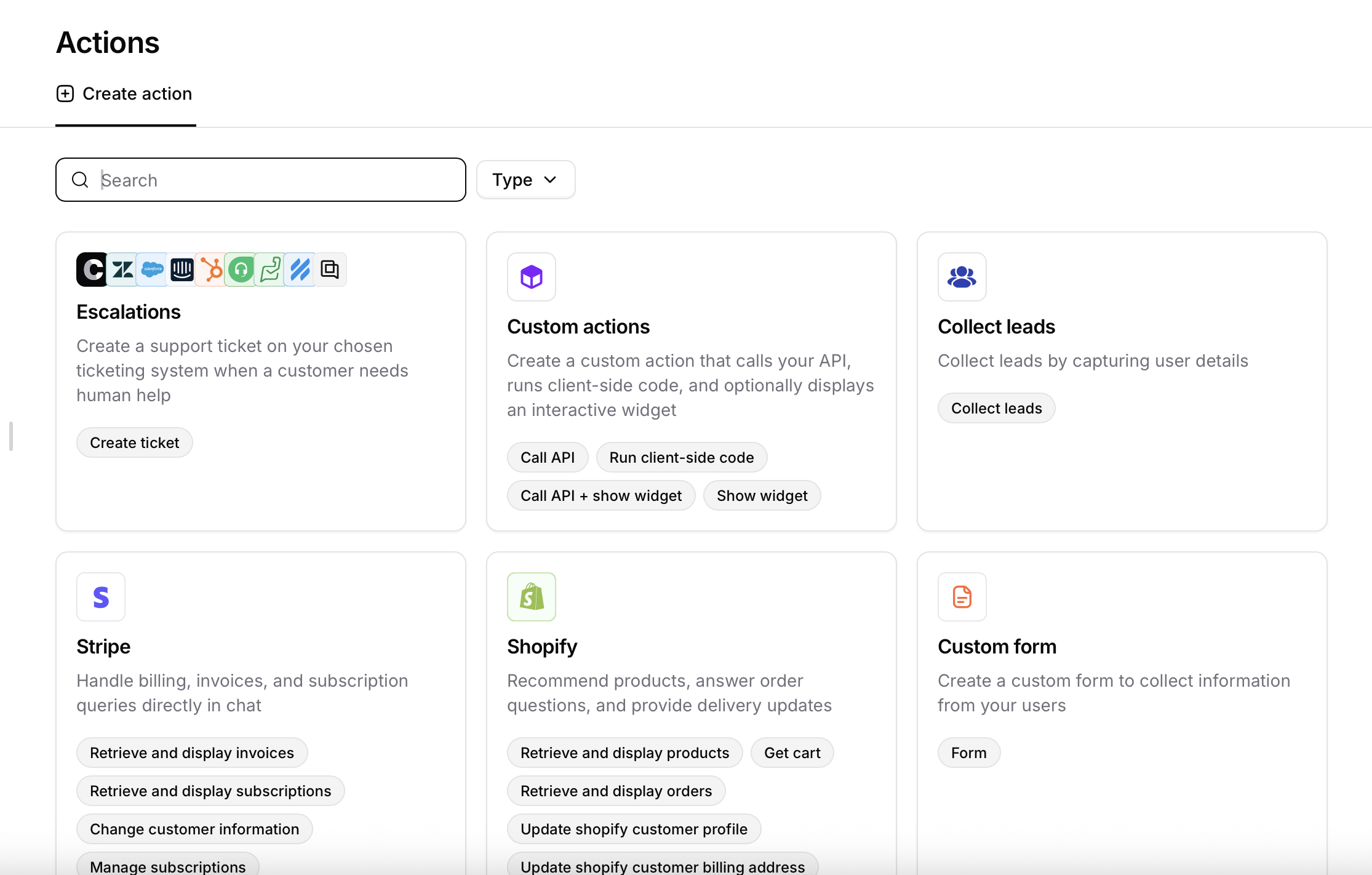Open the Type filter dropdown
This screenshot has width=1372, height=875.
pos(525,180)
